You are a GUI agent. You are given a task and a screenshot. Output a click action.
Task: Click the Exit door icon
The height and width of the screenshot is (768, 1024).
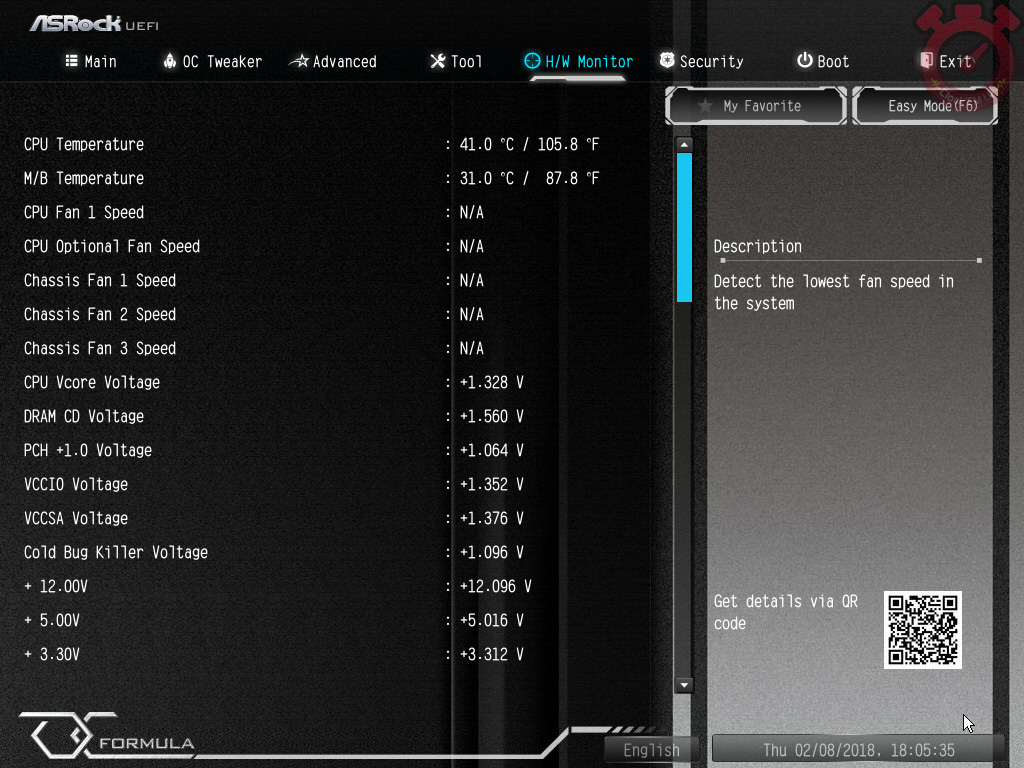pyautogui.click(x=926, y=61)
